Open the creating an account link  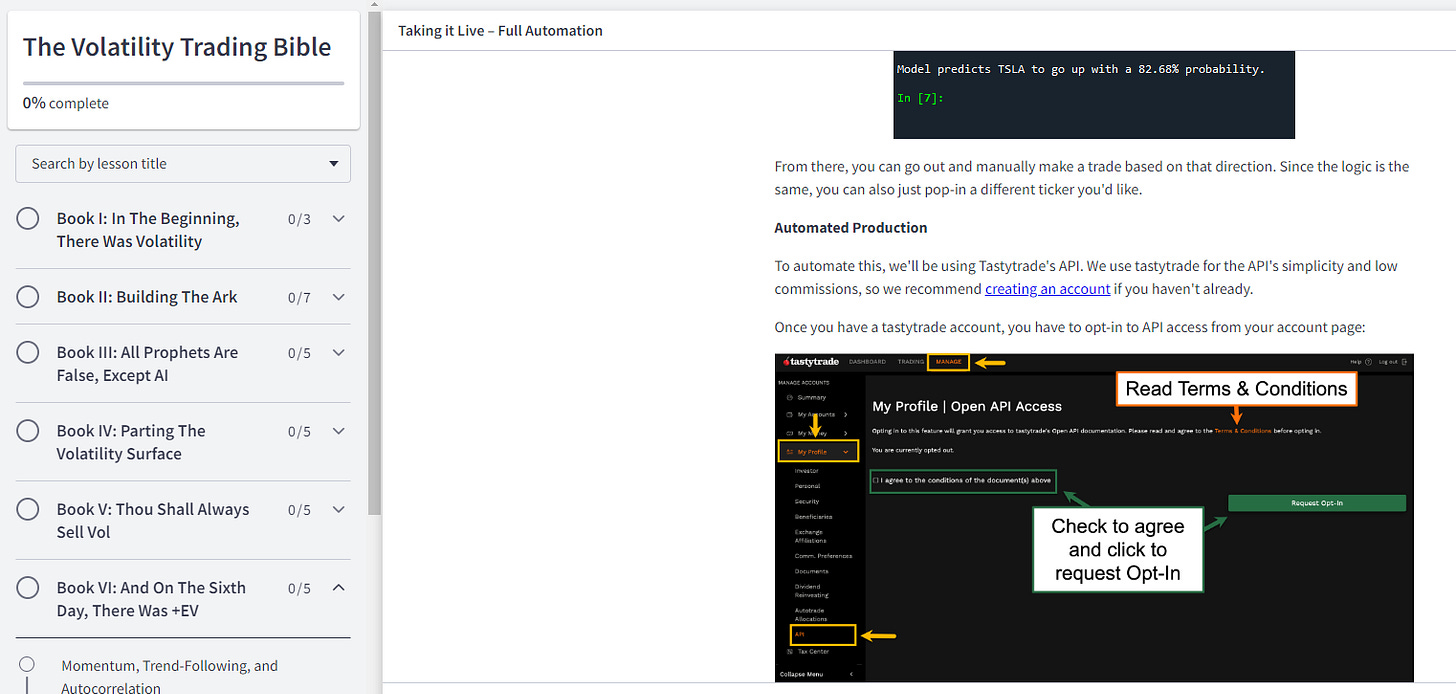tap(1047, 289)
